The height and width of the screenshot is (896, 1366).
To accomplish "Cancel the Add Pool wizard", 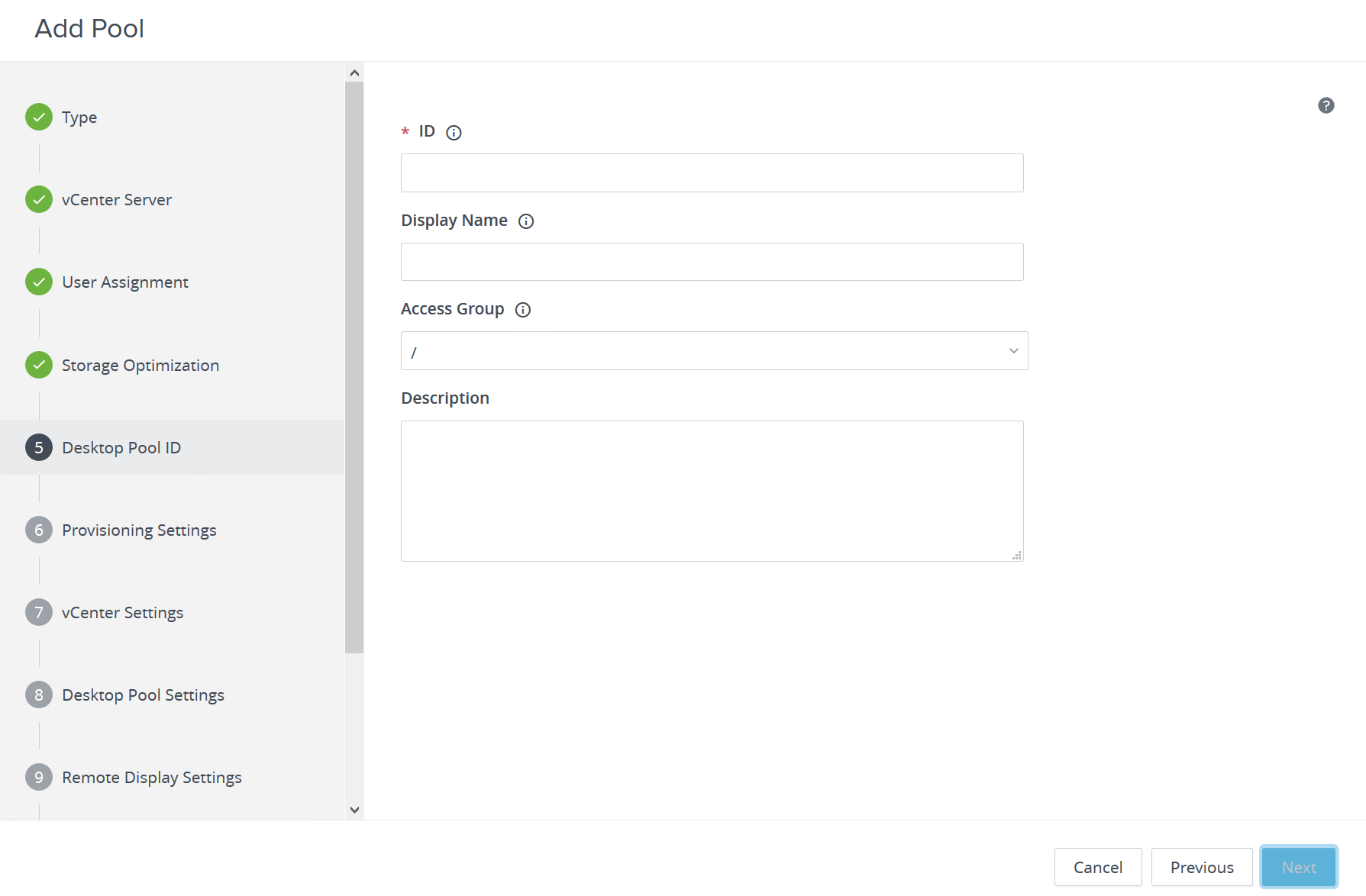I will coord(1097,867).
